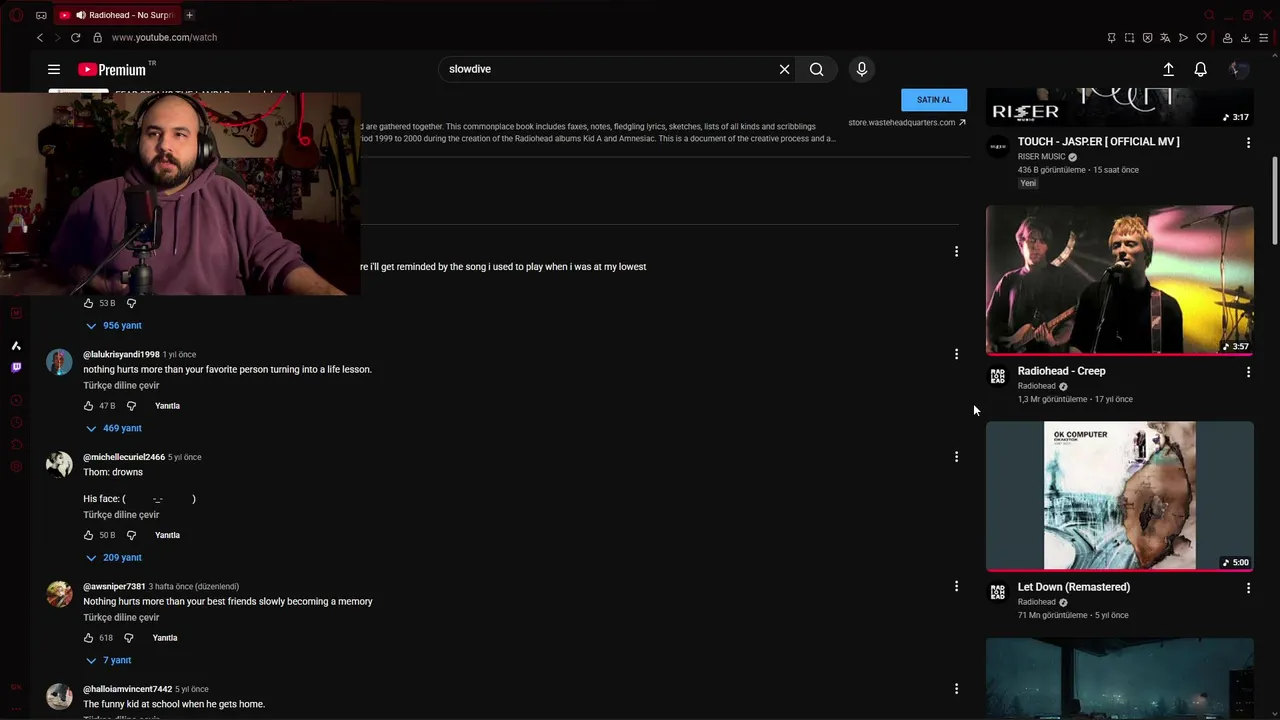Viewport: 1280px width, 720px height.
Task: Dislike the comment with 53 B likes
Action: pyautogui.click(x=131, y=303)
